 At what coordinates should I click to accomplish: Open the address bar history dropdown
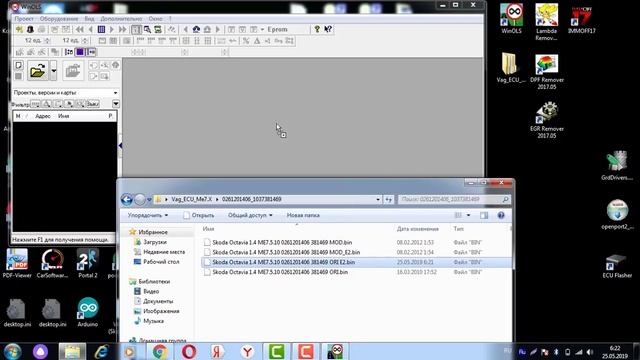tap(378, 200)
